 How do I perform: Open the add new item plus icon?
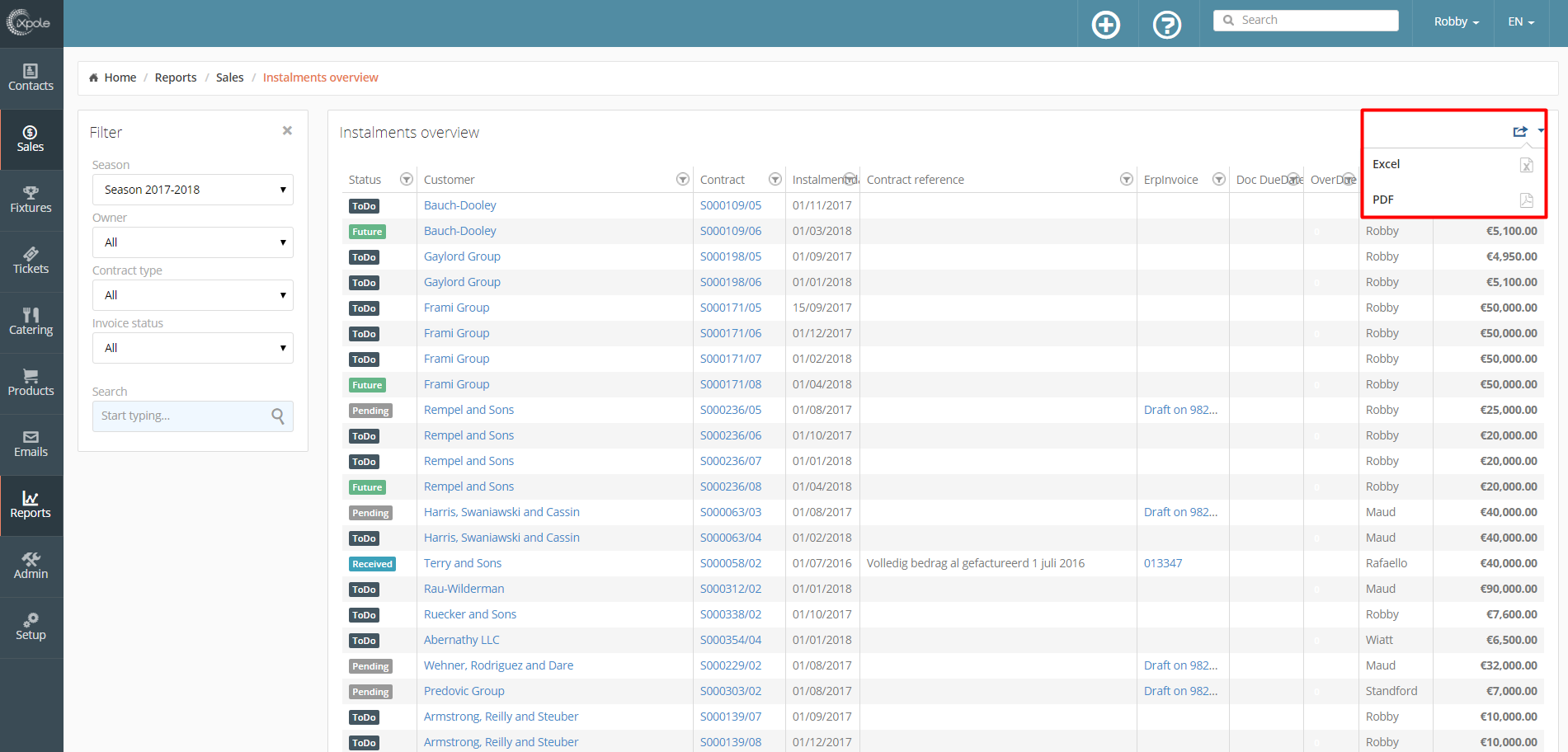point(1106,25)
